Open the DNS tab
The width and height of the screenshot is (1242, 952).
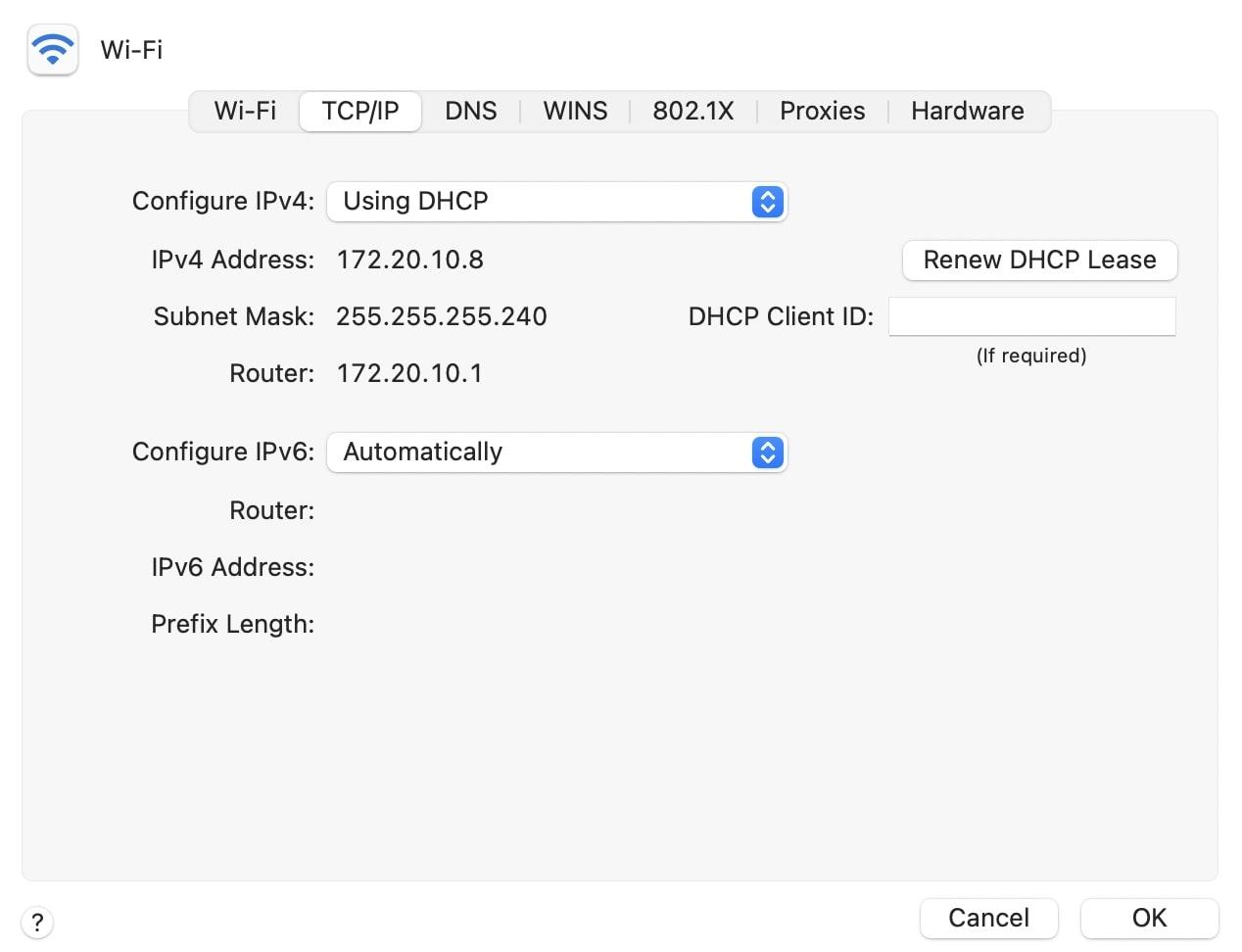pos(470,111)
